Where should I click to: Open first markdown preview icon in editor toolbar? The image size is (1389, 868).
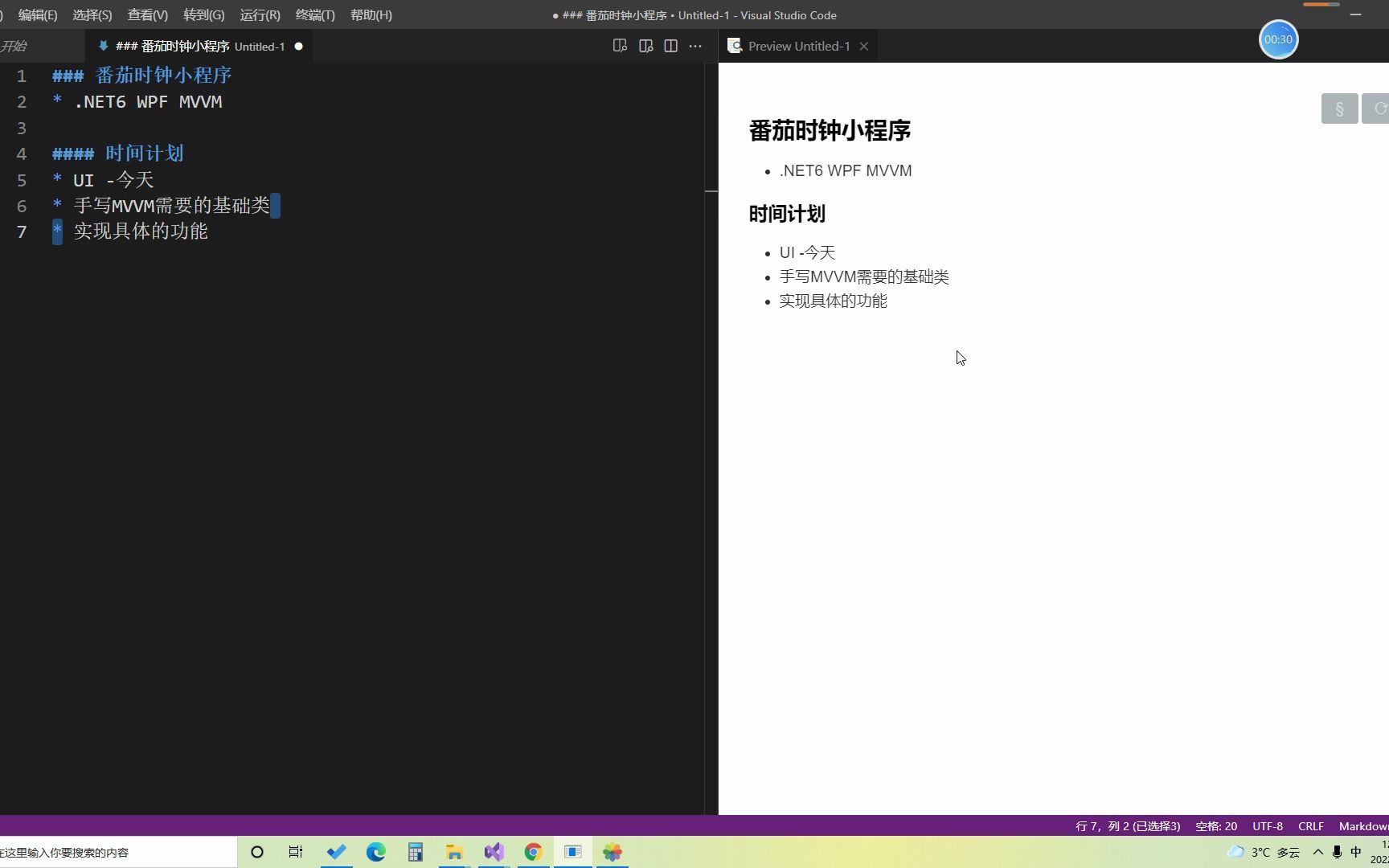620,46
